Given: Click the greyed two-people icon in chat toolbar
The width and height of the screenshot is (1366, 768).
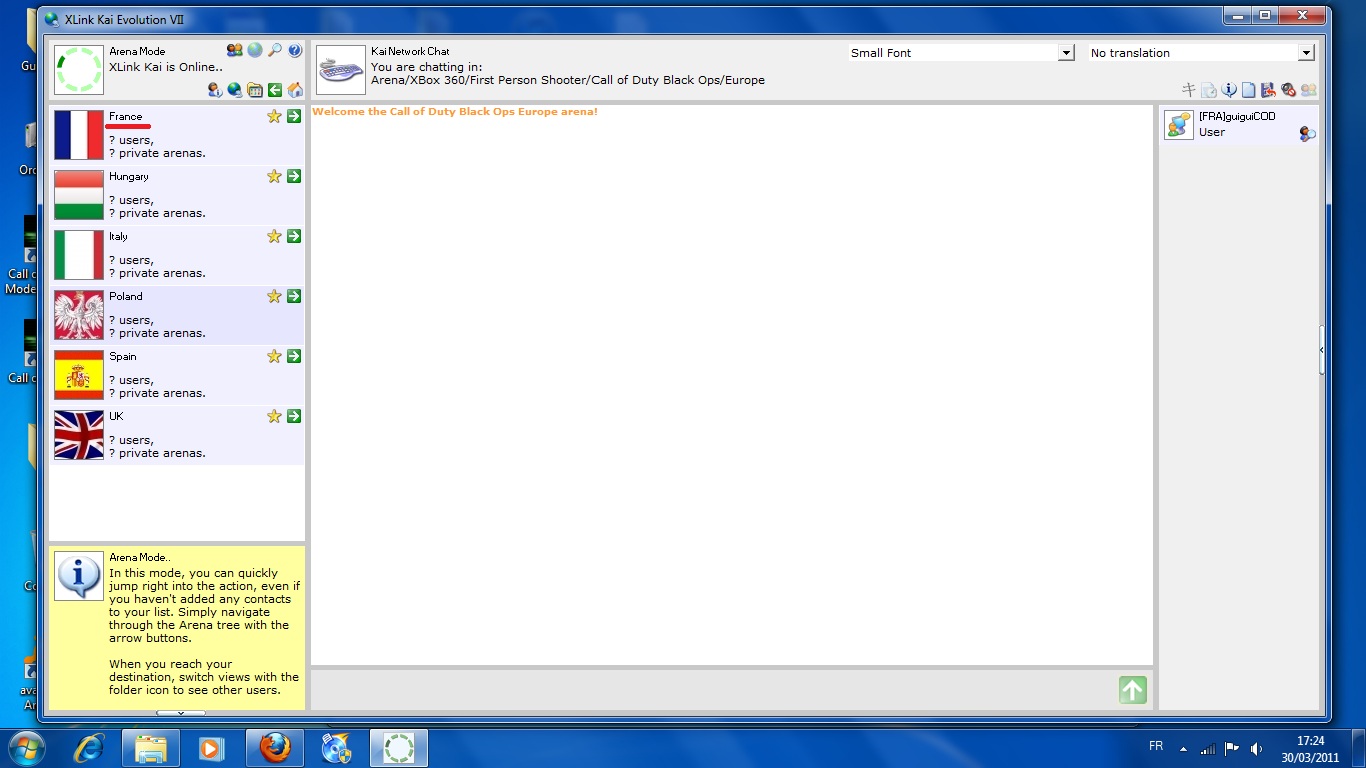Looking at the screenshot, I should (1308, 90).
